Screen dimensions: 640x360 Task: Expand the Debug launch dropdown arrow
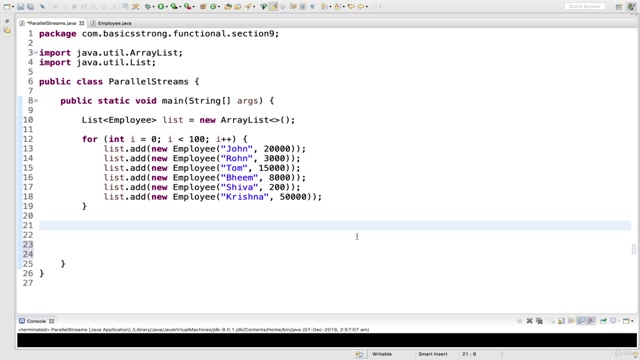pos(153,7)
